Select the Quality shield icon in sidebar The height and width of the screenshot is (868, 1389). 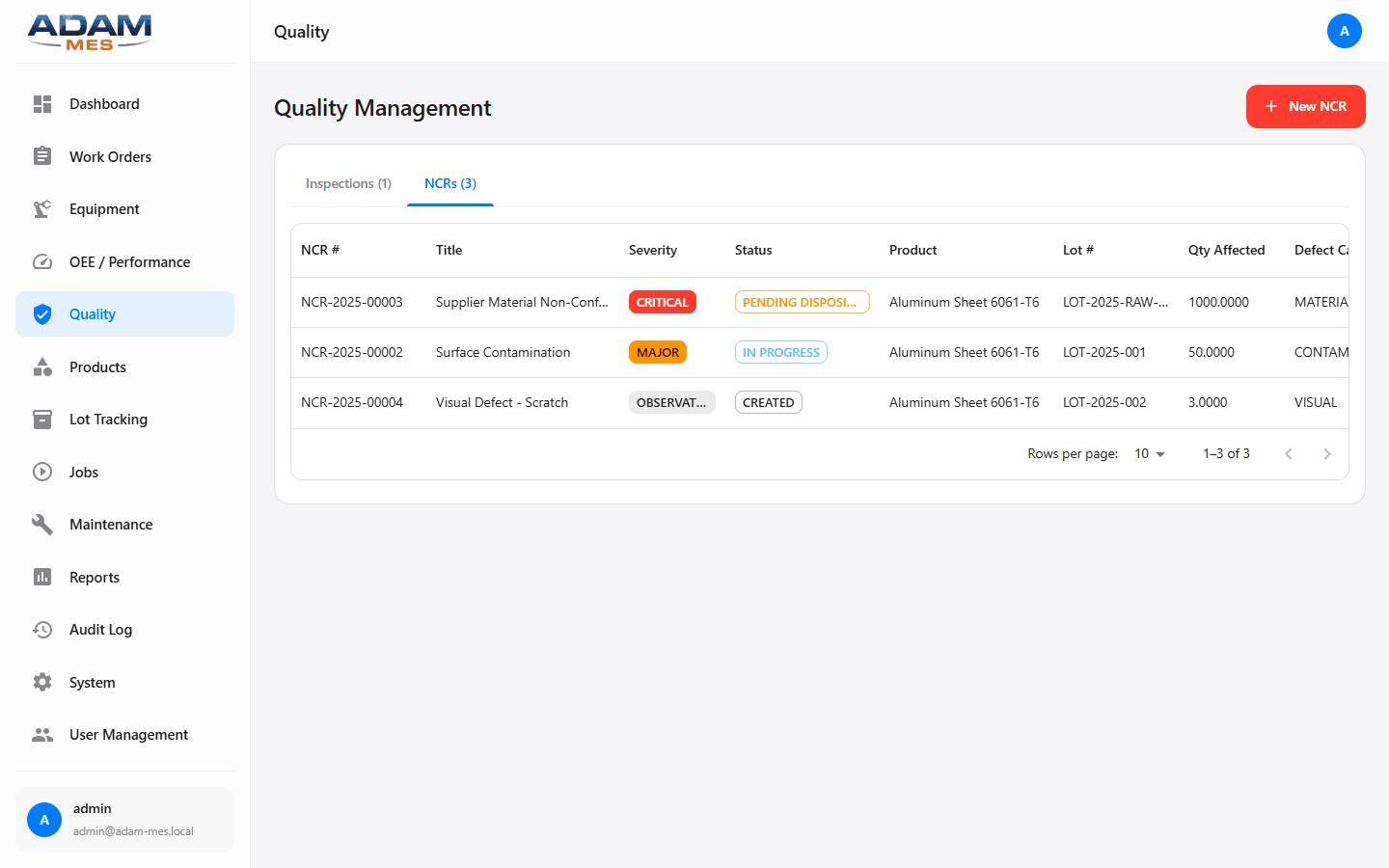[42, 313]
